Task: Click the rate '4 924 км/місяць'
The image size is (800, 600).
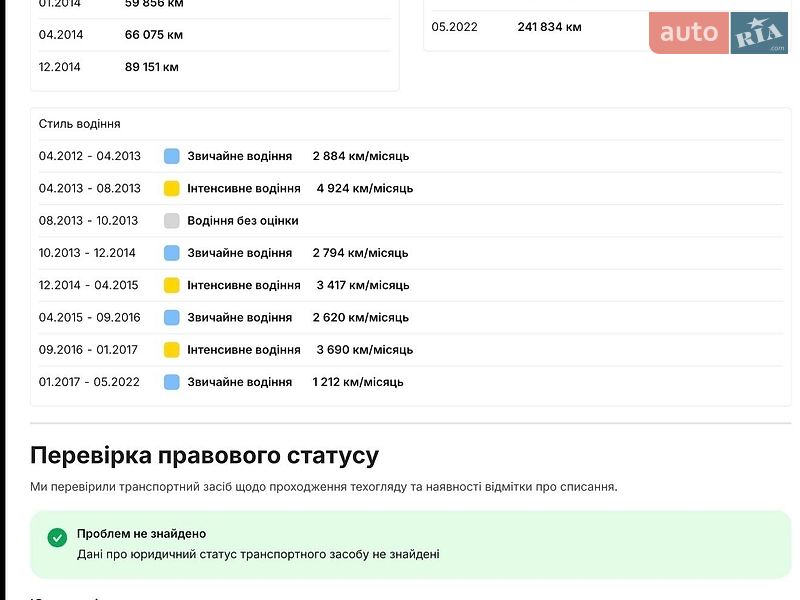Action: [365, 188]
